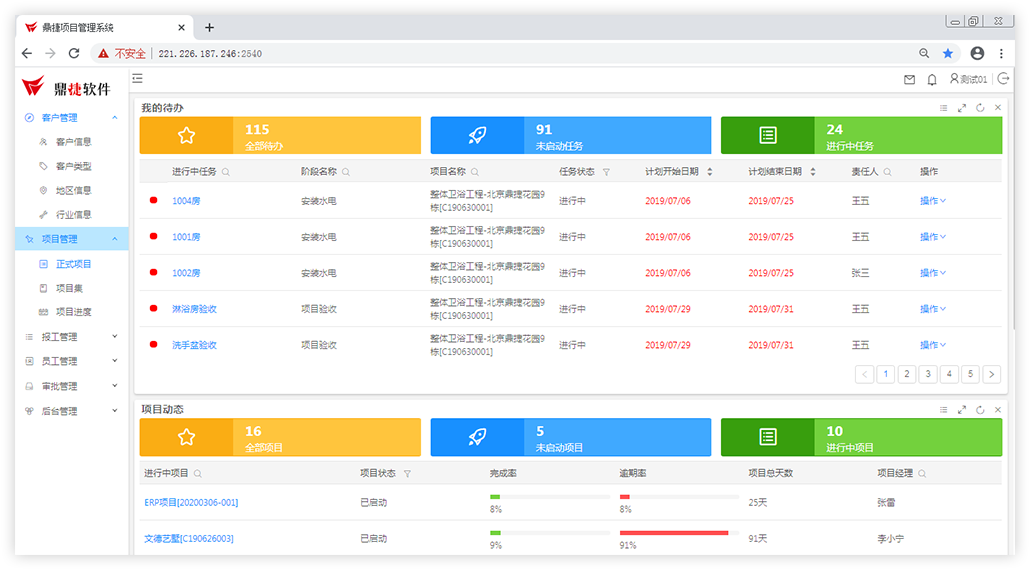This screenshot has width=1031, height=571.
Task: Sort by 计划开始日期 column arrows
Action: tap(710, 172)
